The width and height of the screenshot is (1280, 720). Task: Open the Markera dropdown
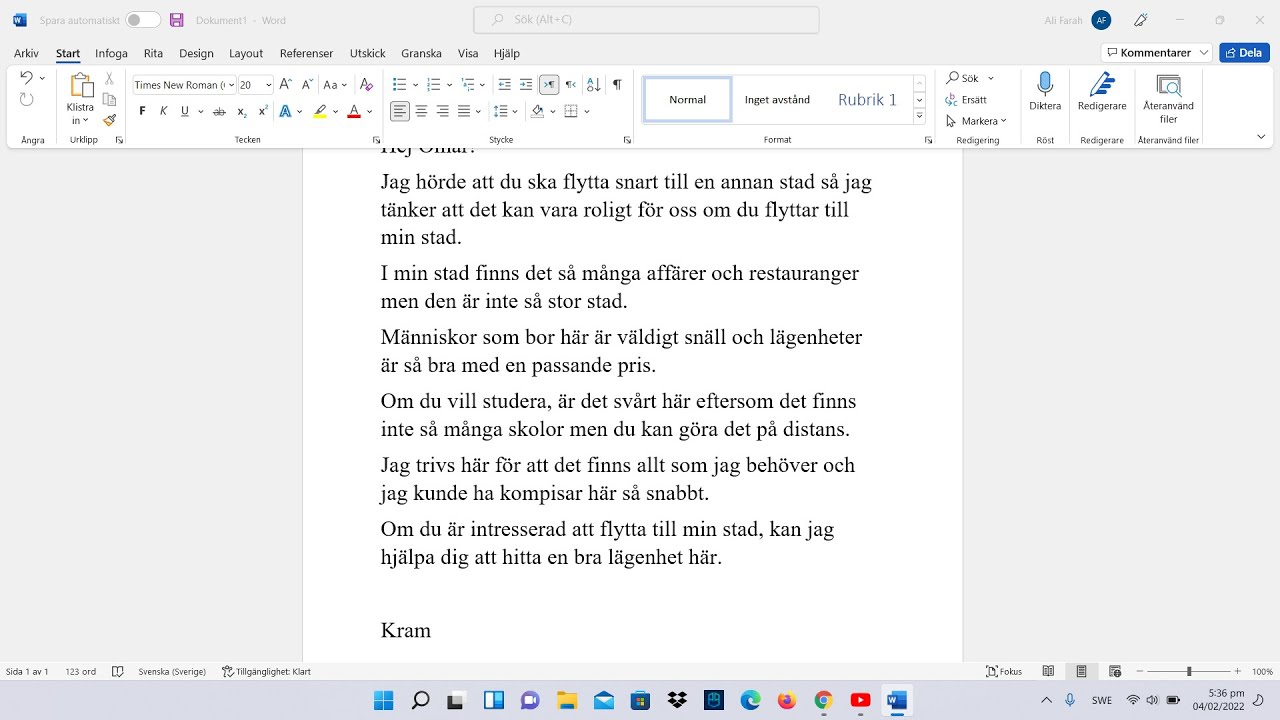[x=976, y=121]
